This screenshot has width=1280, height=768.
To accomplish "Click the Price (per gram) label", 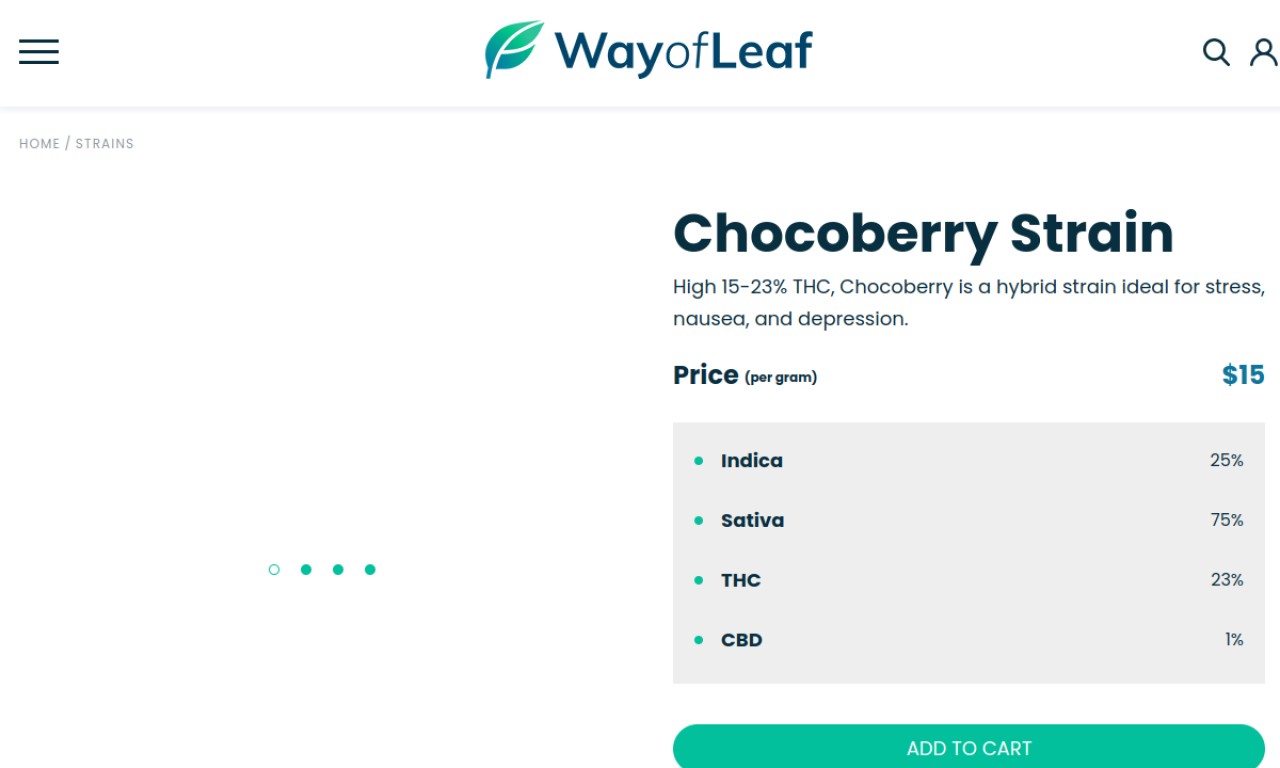I will 745,376.
